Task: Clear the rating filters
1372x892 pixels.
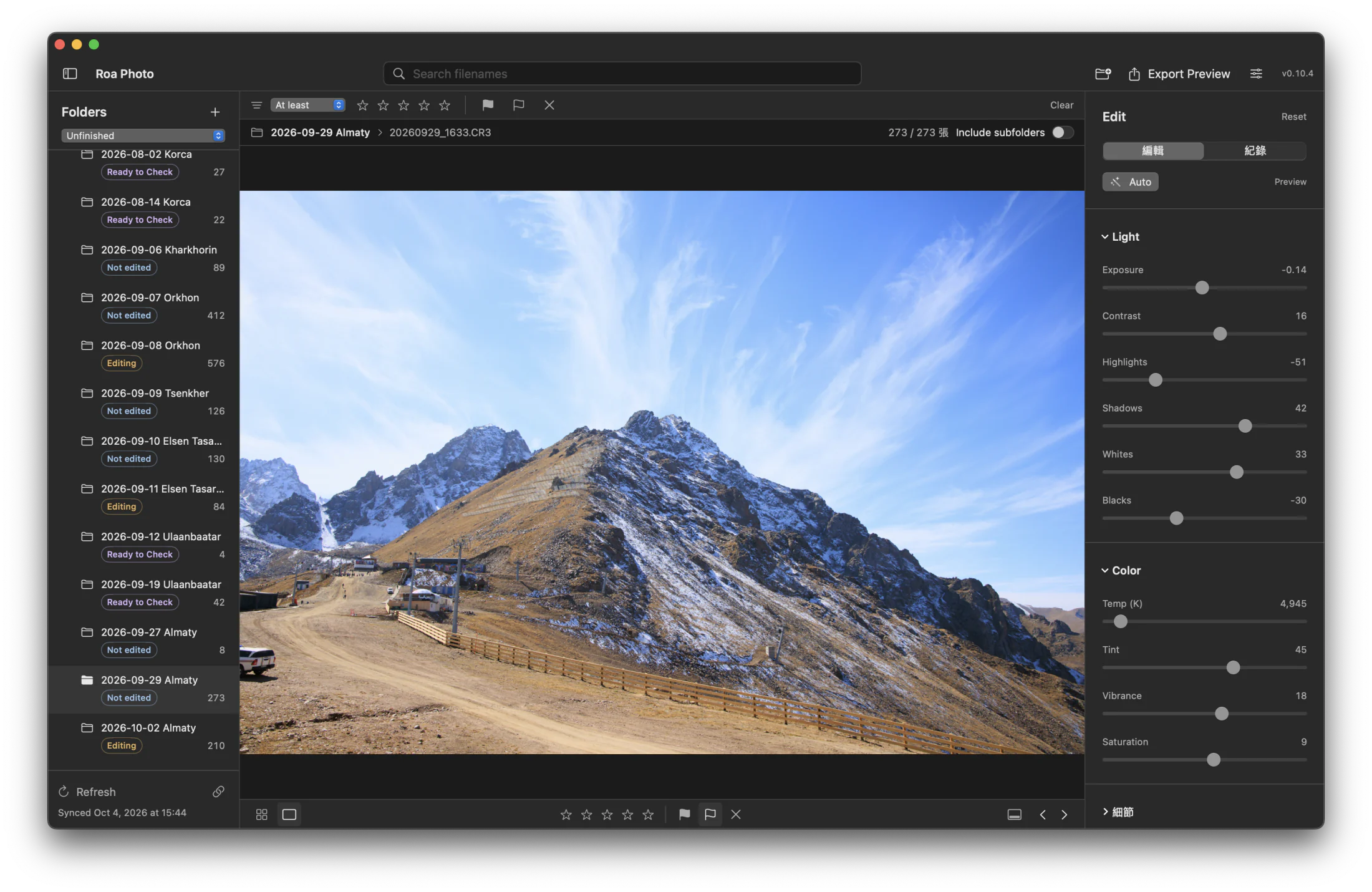Action: tap(1061, 105)
